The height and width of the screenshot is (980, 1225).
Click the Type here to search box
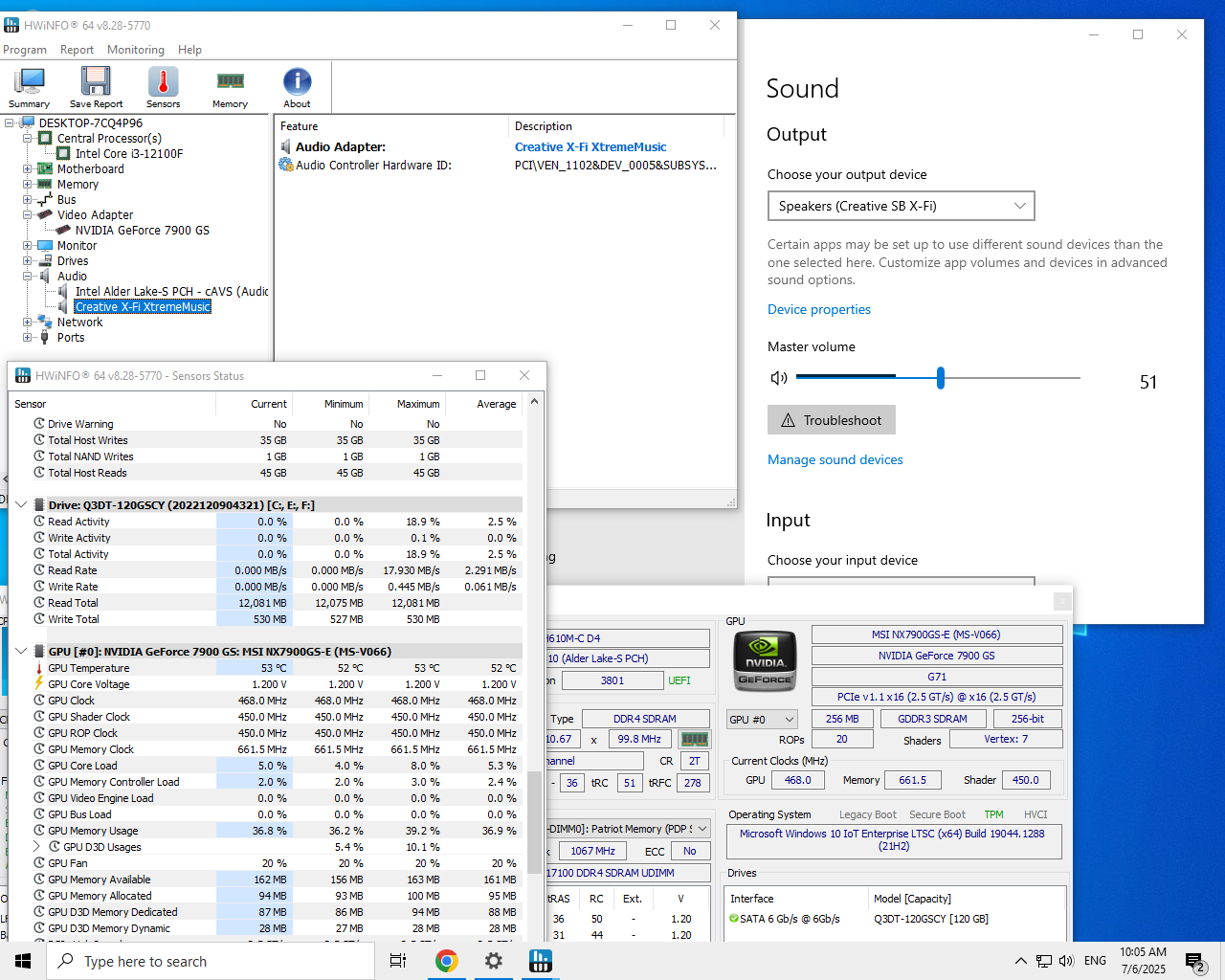(x=211, y=961)
